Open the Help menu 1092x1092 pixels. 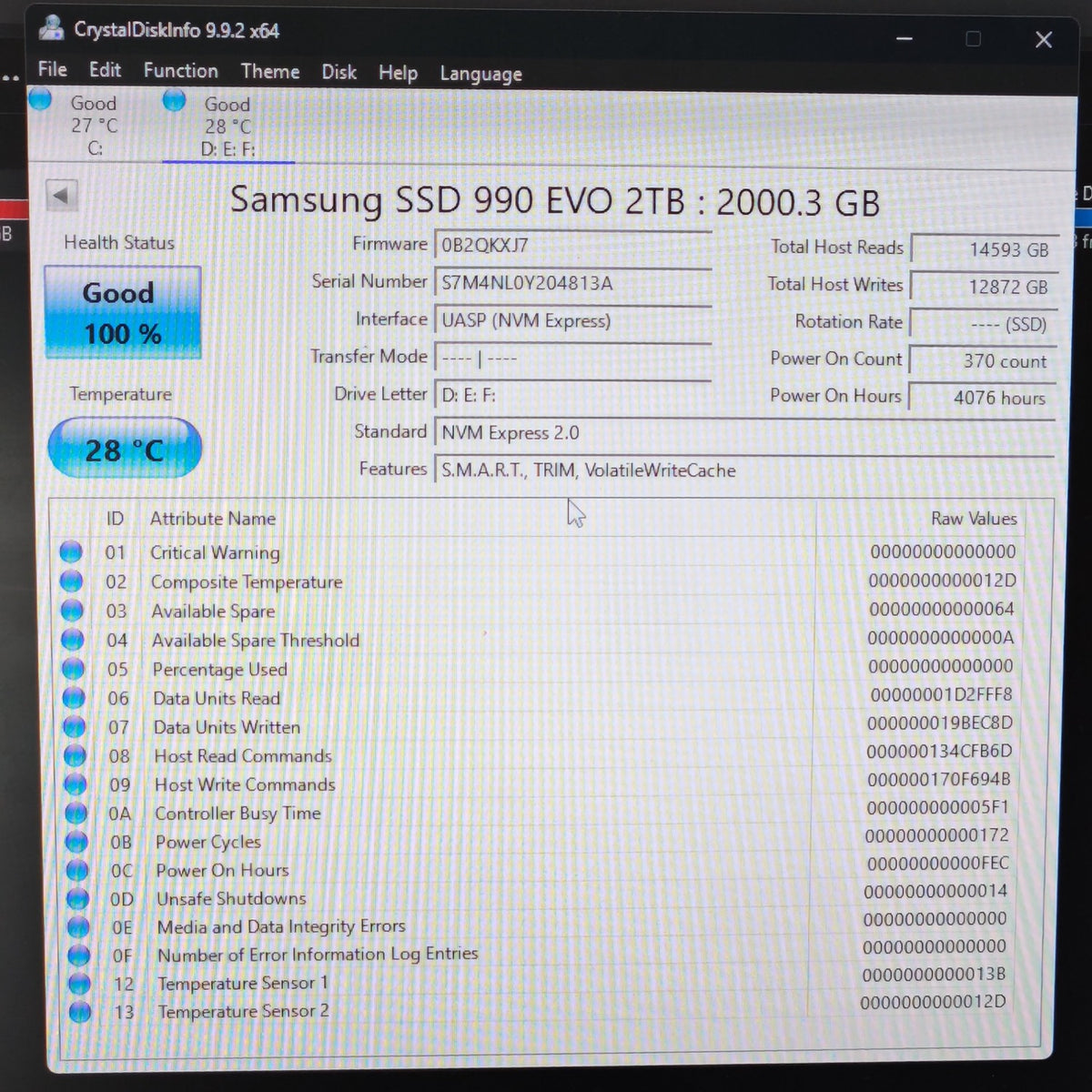(398, 73)
